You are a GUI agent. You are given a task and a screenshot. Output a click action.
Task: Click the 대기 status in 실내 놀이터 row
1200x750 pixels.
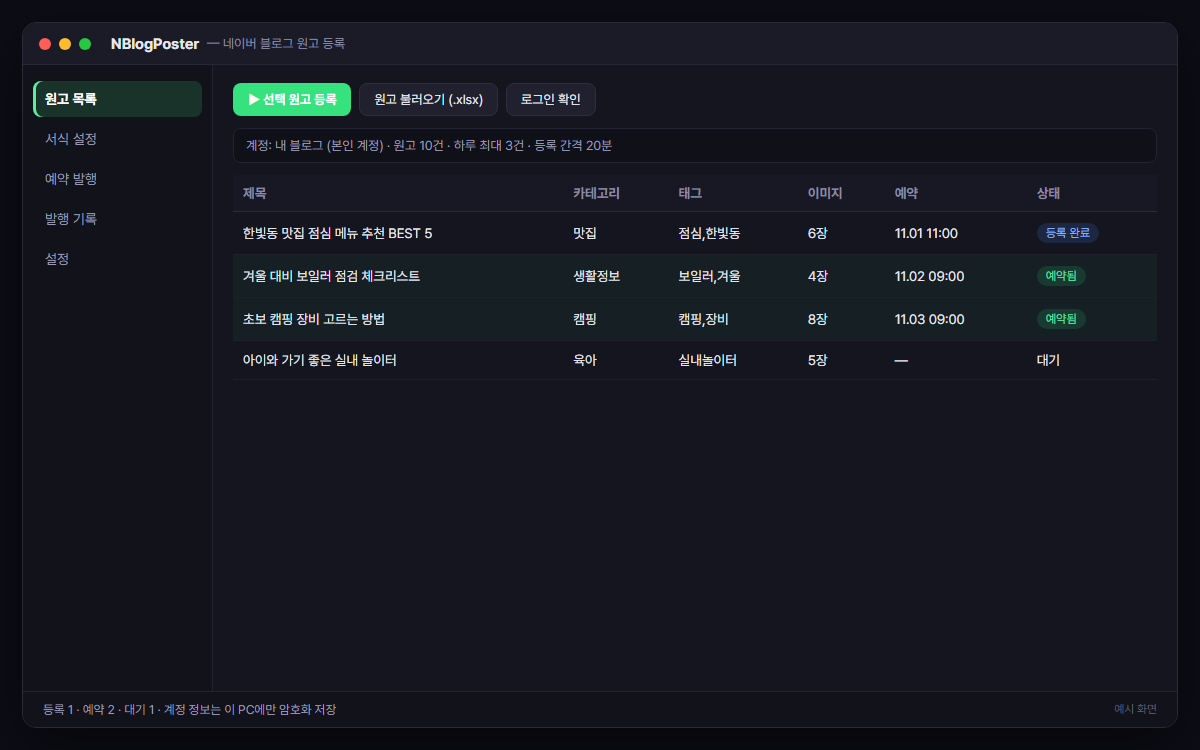[x=1048, y=360]
